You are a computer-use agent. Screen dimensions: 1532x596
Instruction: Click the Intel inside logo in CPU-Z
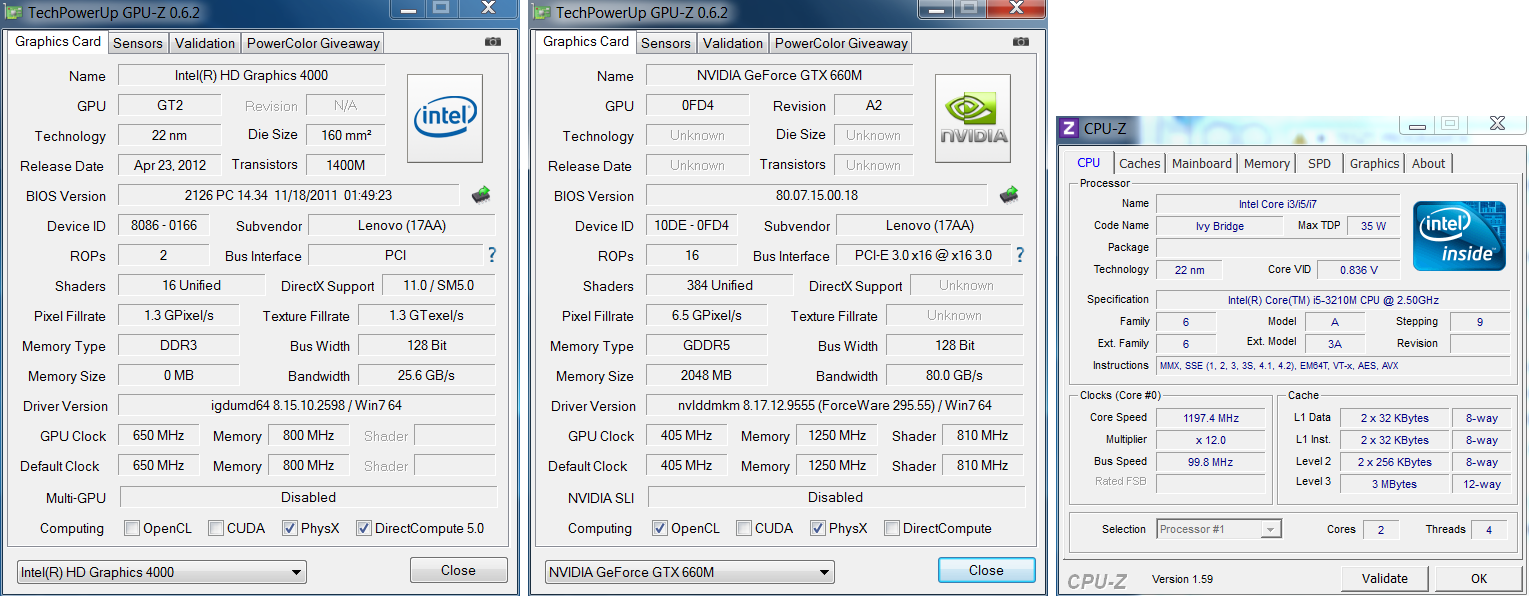point(1459,236)
